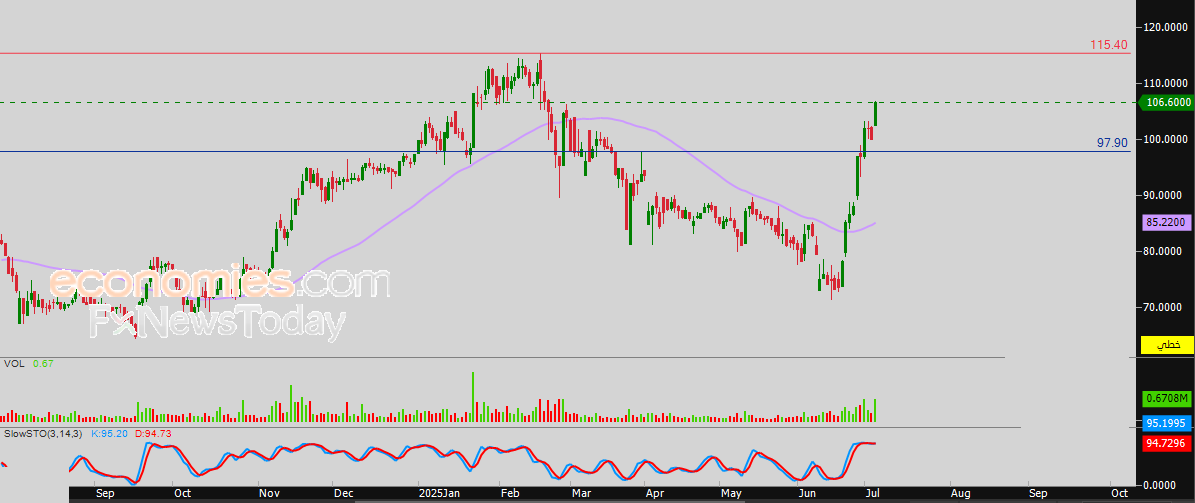Viewport: 1195px width, 503px height.
Task: Click the Dec date axis label
Action: click(x=344, y=494)
